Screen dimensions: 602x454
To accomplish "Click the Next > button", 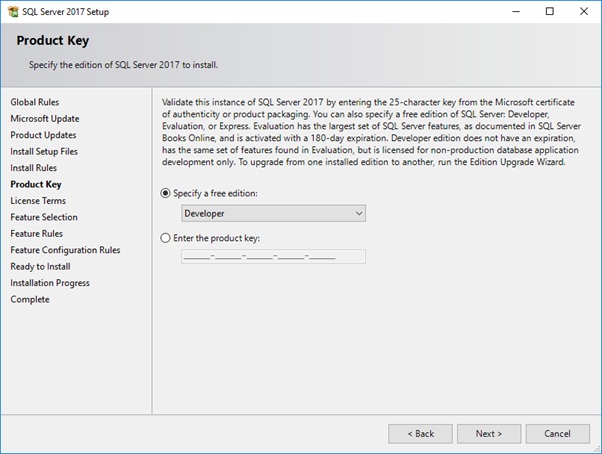I will tap(489, 434).
